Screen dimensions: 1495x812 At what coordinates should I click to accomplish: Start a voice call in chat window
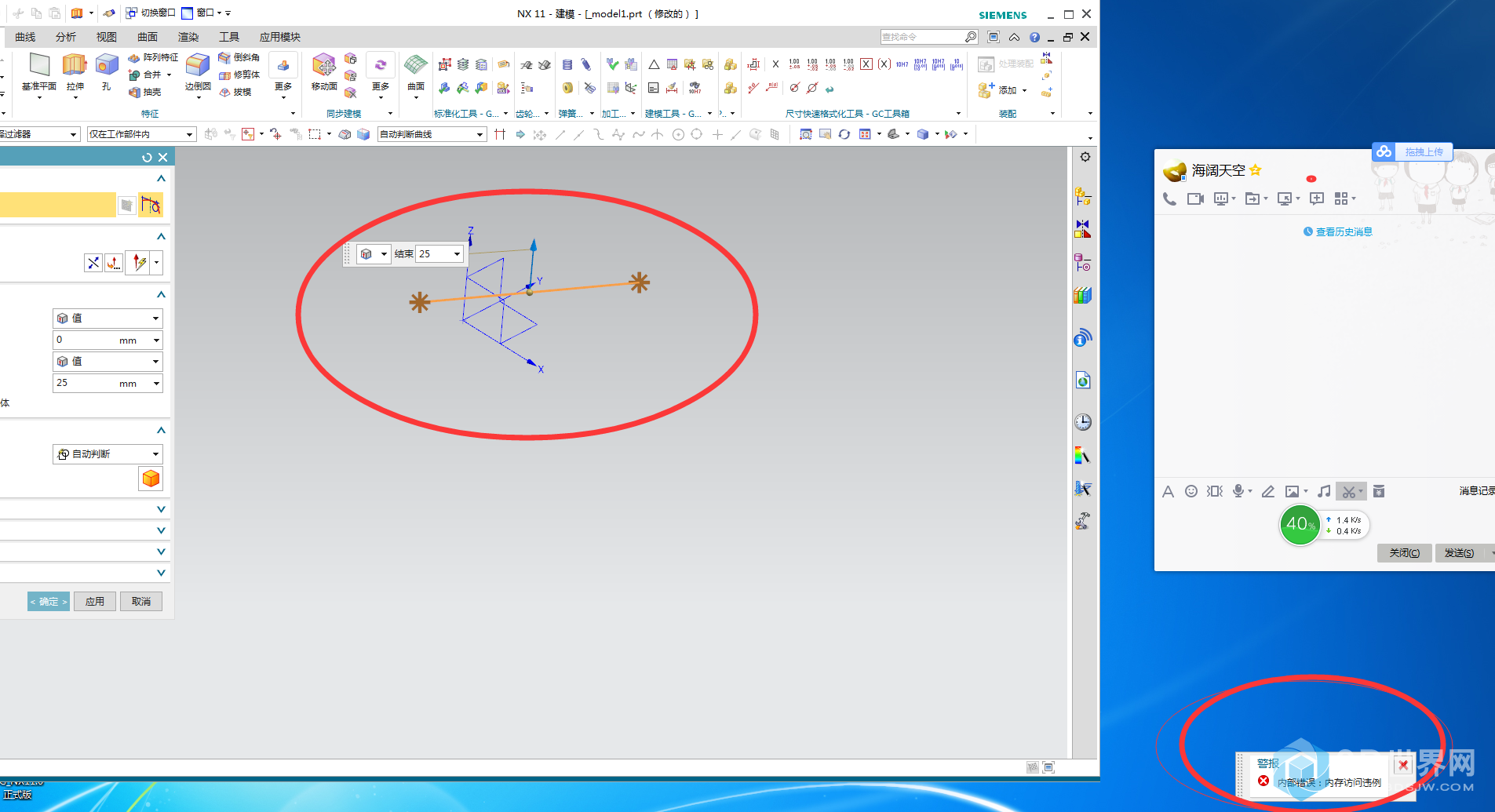pos(1169,198)
